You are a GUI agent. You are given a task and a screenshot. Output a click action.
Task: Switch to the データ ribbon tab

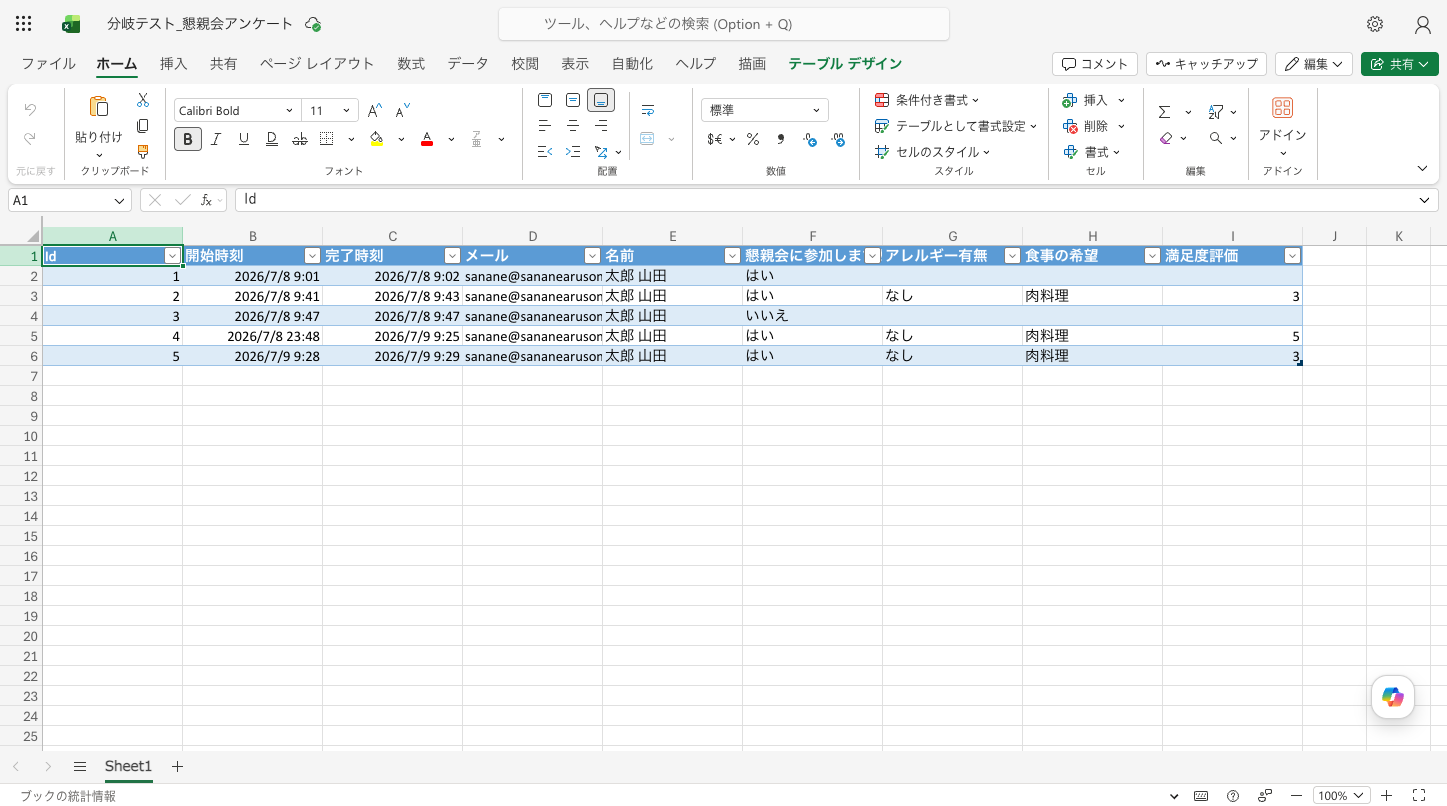[468, 64]
